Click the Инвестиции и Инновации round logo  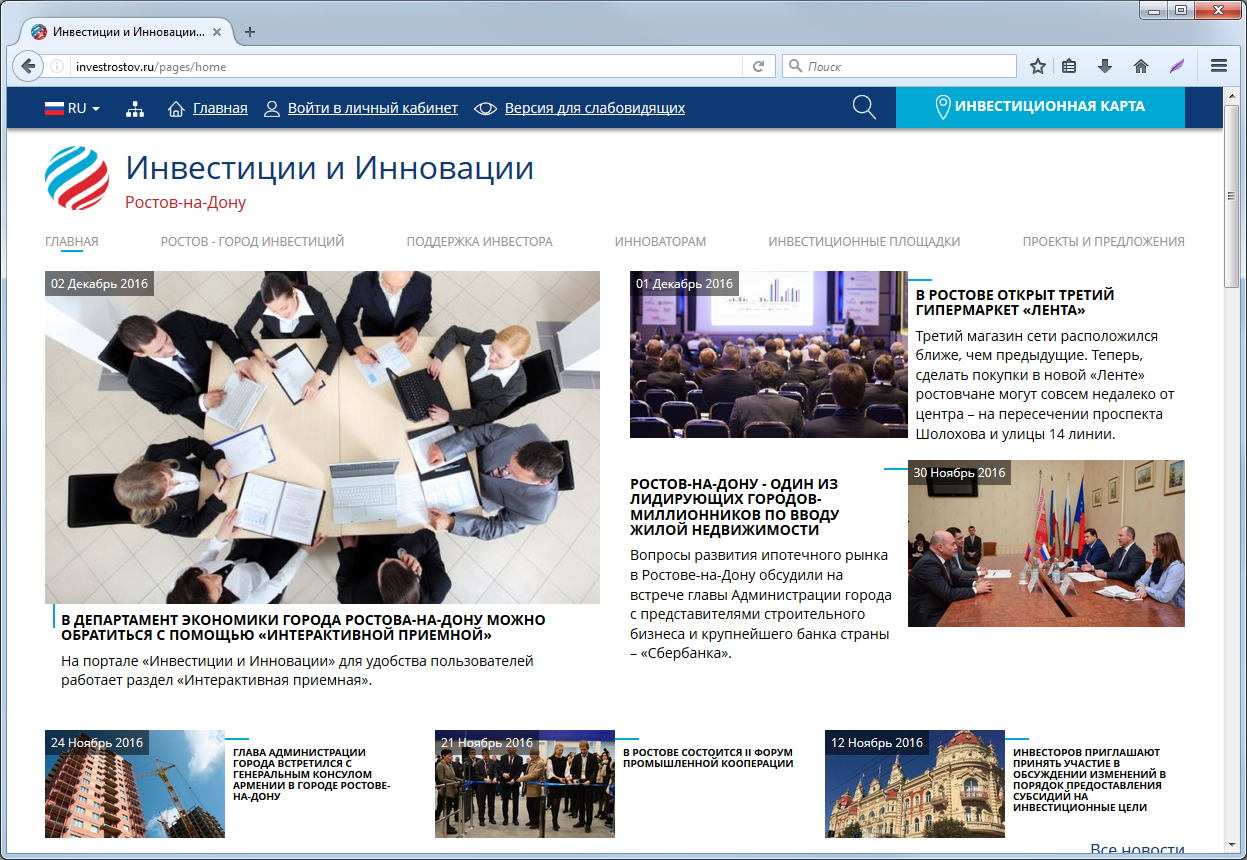pyautogui.click(x=77, y=178)
